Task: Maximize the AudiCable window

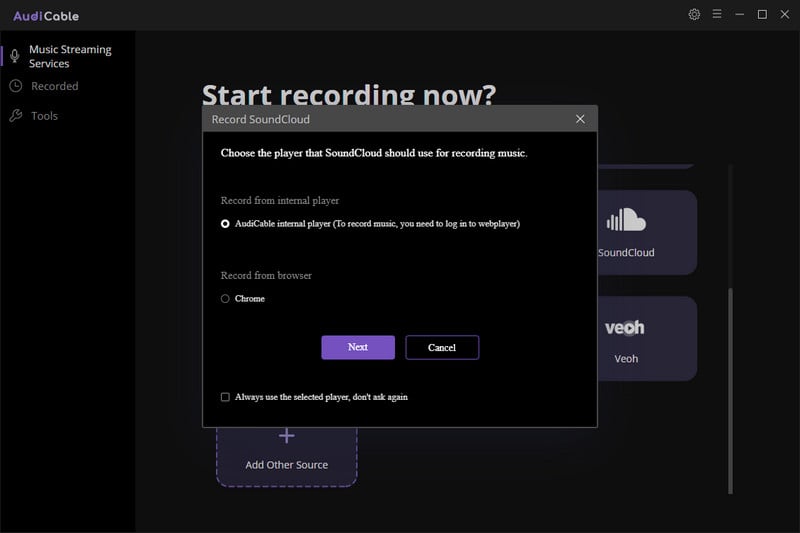Action: pos(762,14)
